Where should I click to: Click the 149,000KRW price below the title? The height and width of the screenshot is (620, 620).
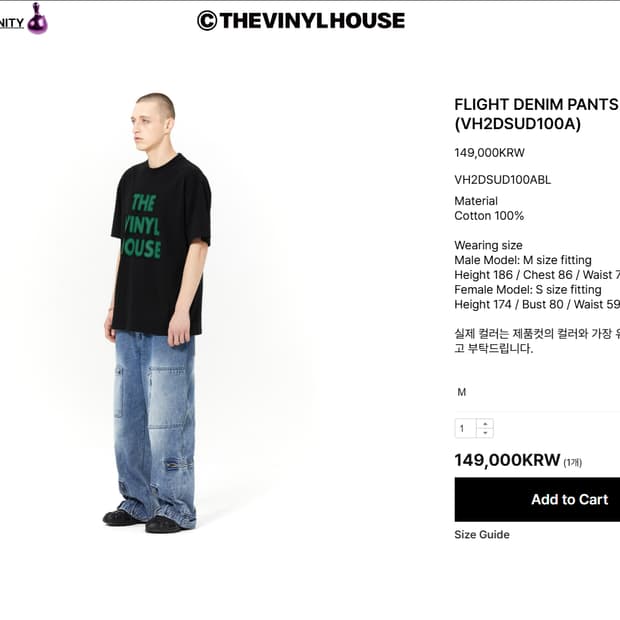pyautogui.click(x=489, y=153)
